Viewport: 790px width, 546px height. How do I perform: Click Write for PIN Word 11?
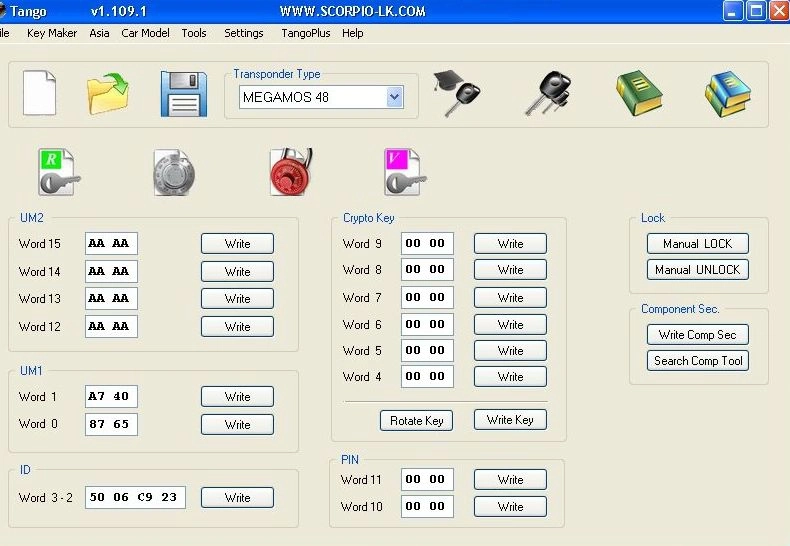pyautogui.click(x=510, y=480)
